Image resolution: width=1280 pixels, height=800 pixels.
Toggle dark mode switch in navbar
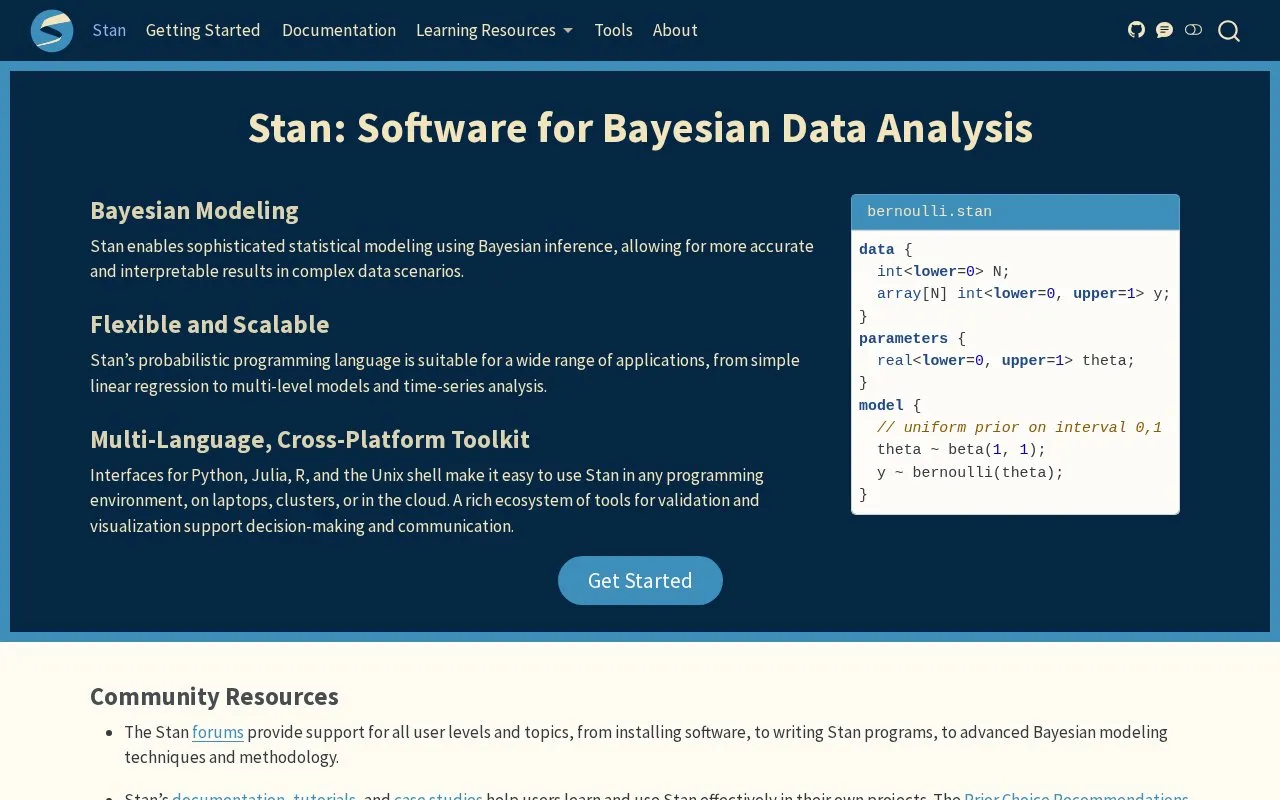(1193, 30)
